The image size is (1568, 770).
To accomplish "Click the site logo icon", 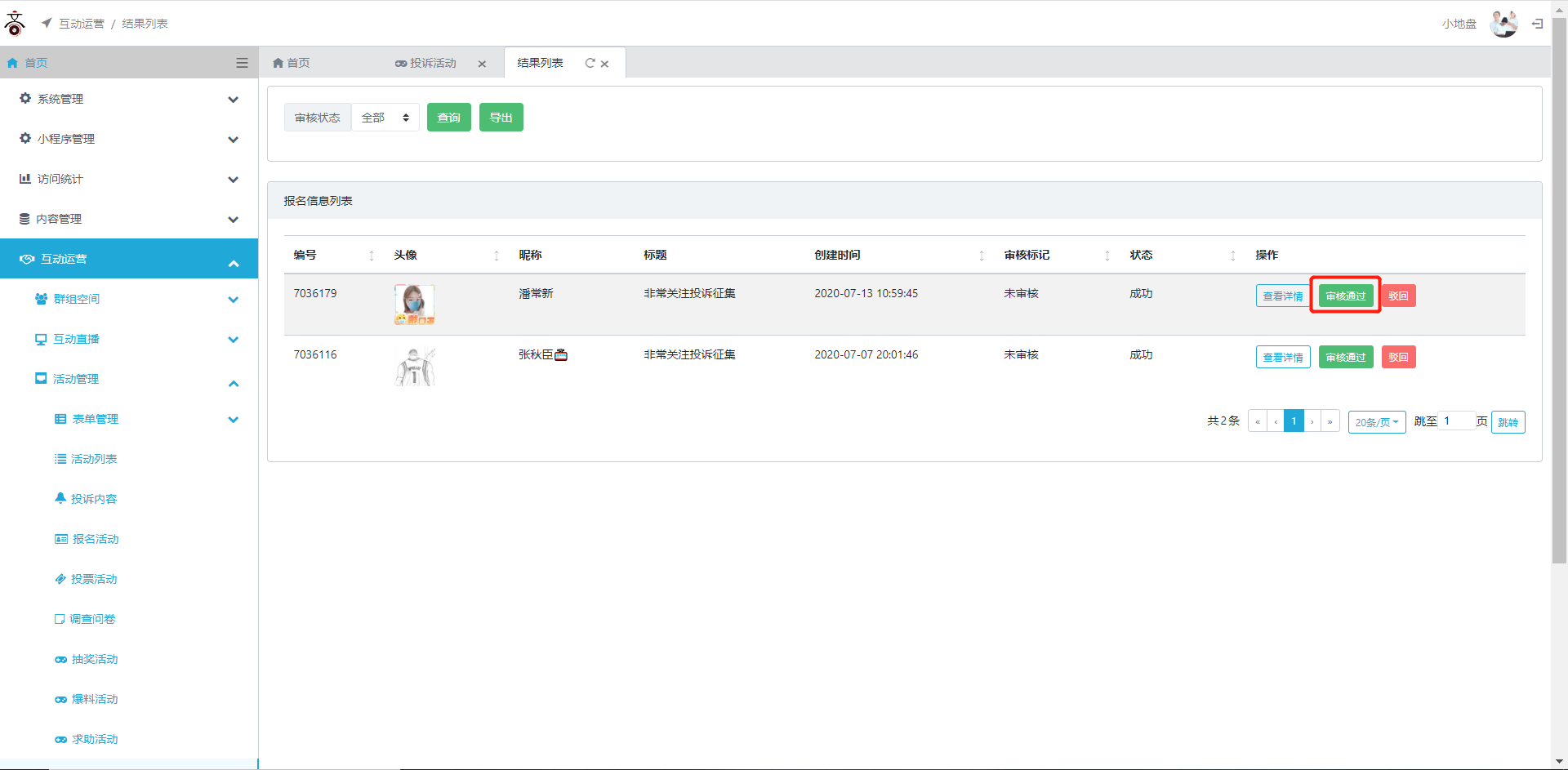I will (x=15, y=24).
